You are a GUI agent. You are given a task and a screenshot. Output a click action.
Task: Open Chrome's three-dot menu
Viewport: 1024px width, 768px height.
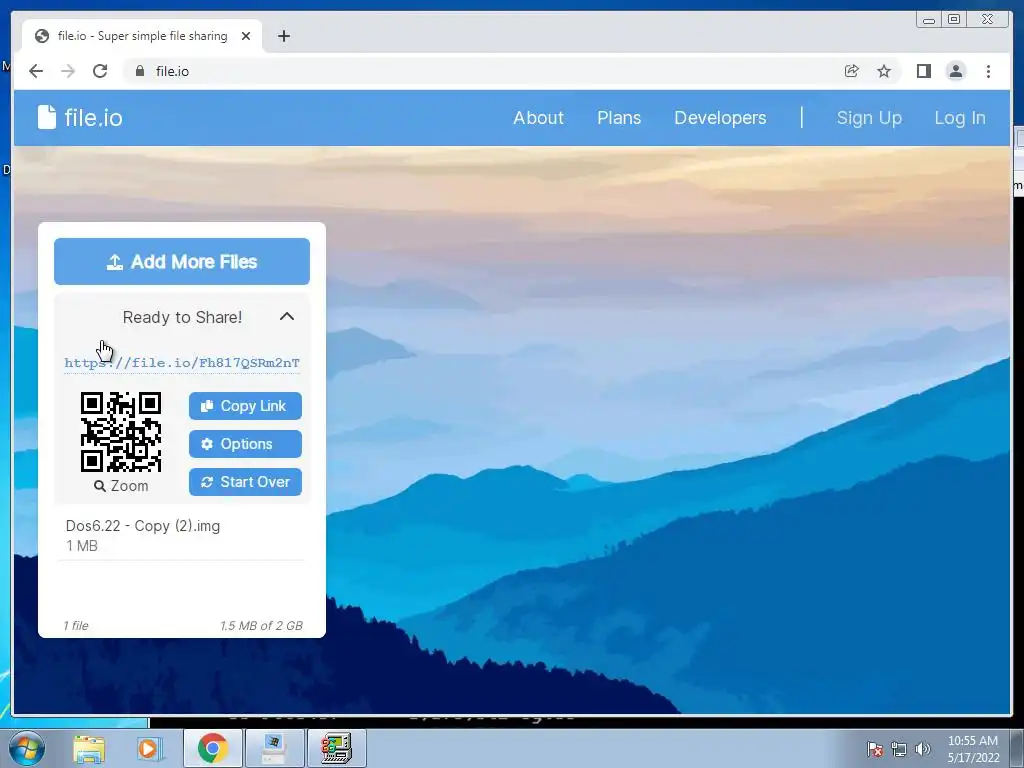[988, 71]
